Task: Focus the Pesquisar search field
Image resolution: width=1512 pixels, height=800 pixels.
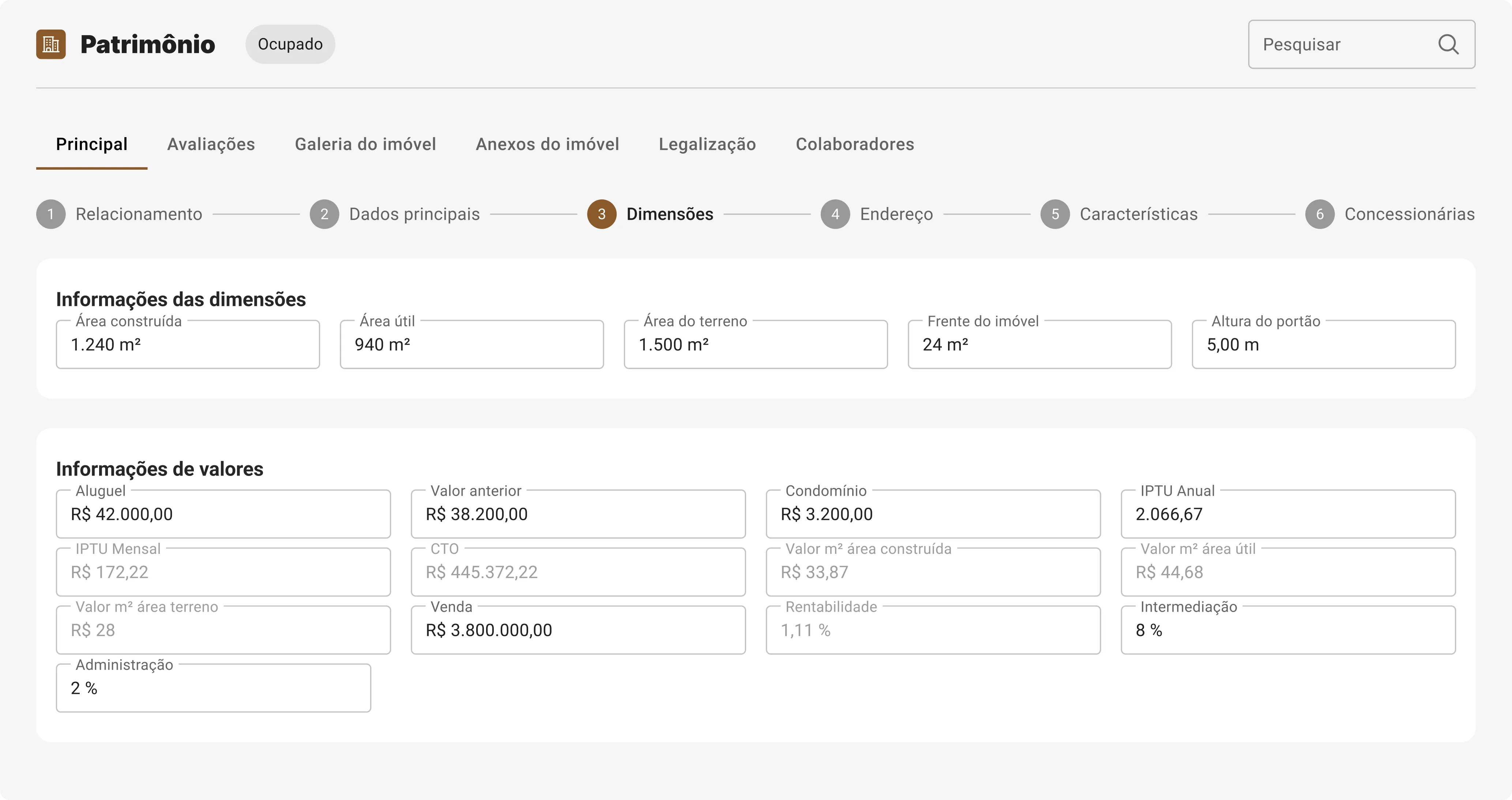Action: pos(1362,45)
